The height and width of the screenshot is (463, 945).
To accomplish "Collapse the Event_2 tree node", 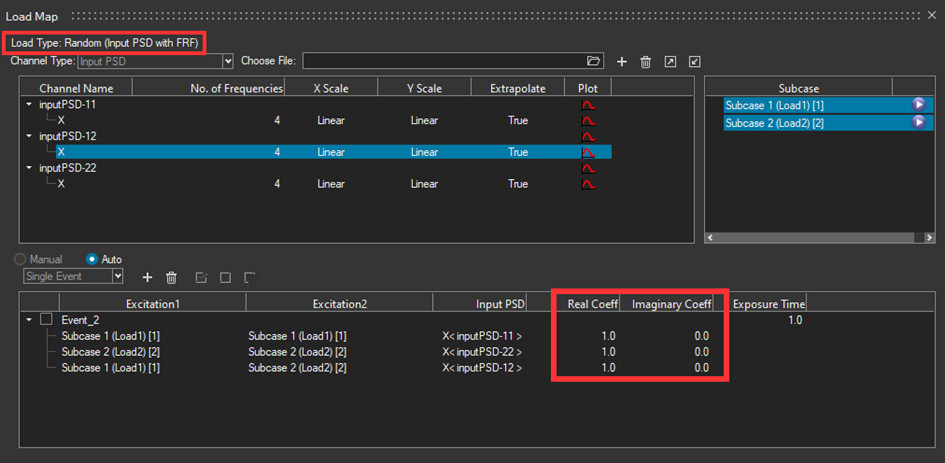I will tap(28, 320).
